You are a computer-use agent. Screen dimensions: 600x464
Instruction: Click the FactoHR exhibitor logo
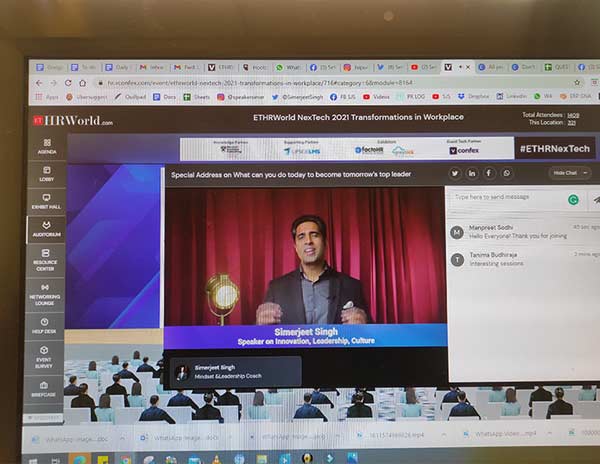(369, 150)
